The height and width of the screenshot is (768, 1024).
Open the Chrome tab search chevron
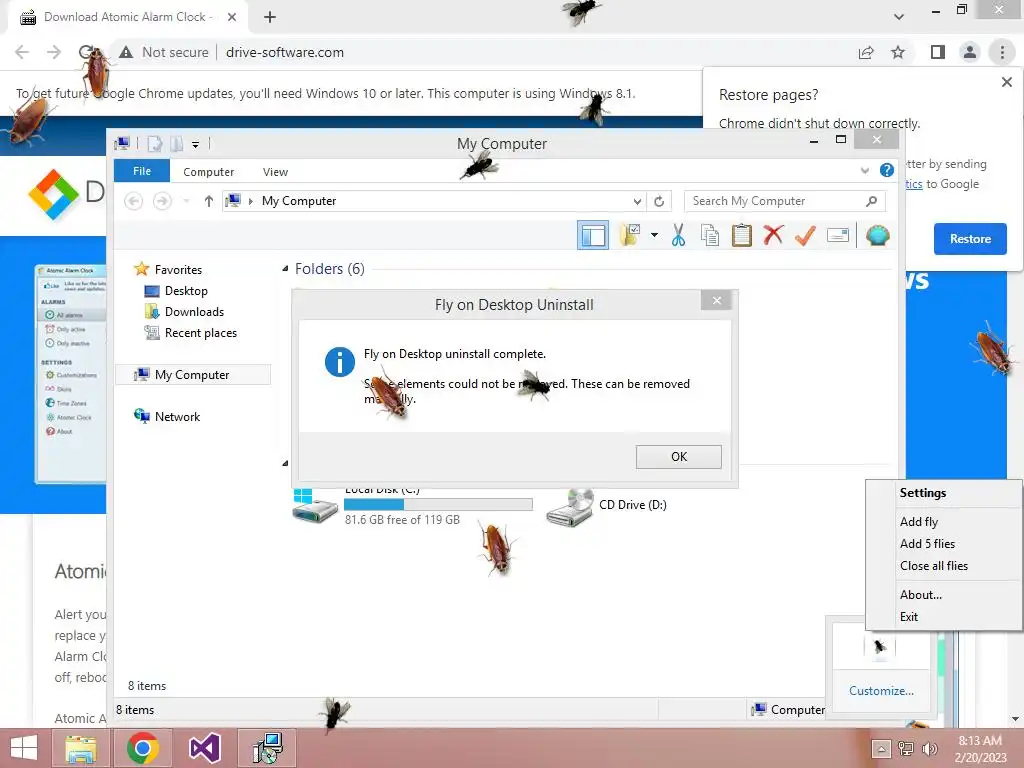pos(899,17)
